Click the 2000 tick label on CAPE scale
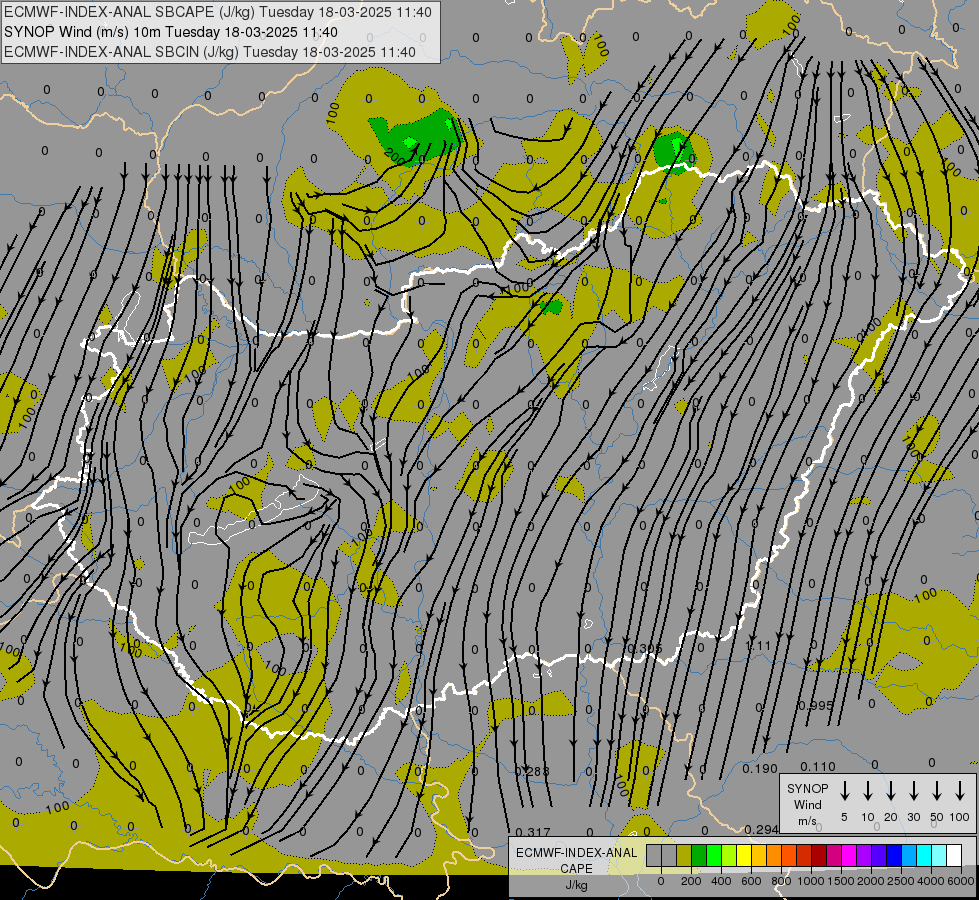 871,881
